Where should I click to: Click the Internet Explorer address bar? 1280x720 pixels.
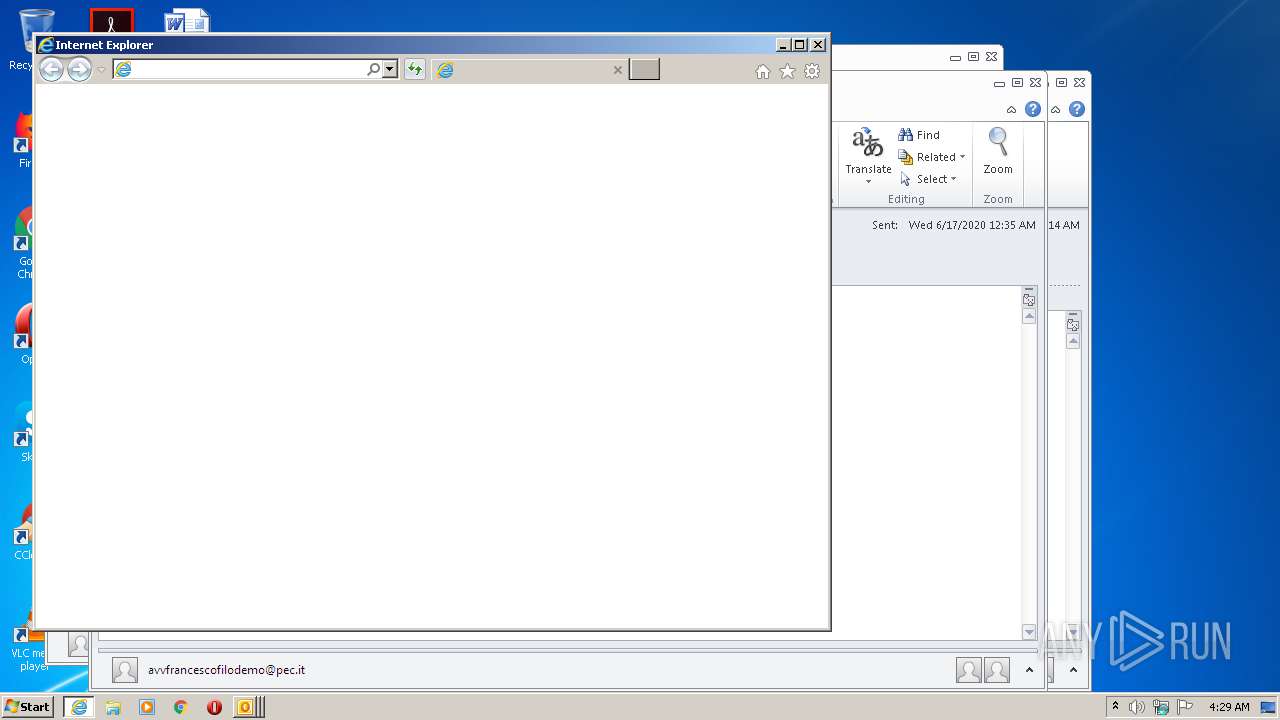(240, 69)
